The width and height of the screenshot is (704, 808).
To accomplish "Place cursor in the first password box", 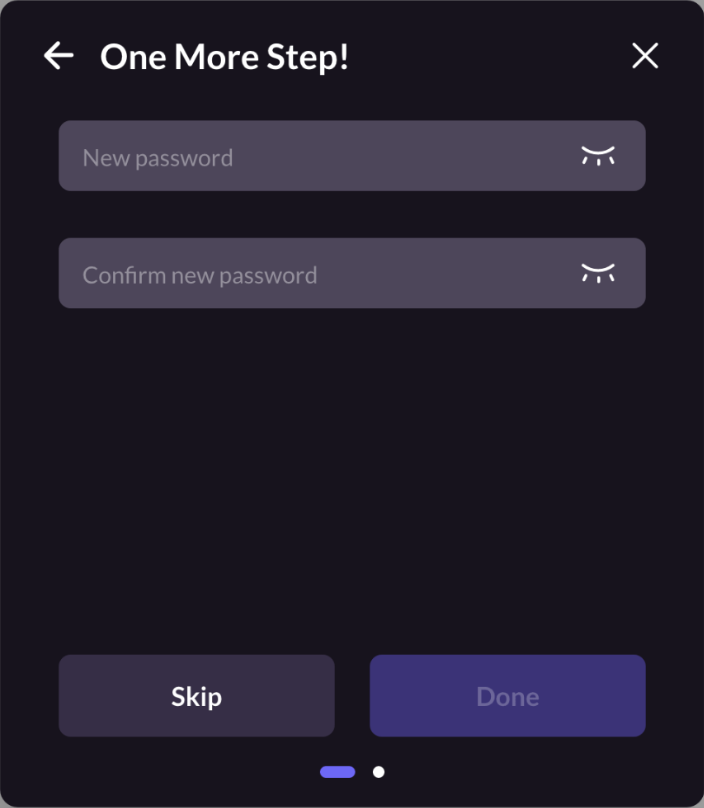I will [x=310, y=156].
